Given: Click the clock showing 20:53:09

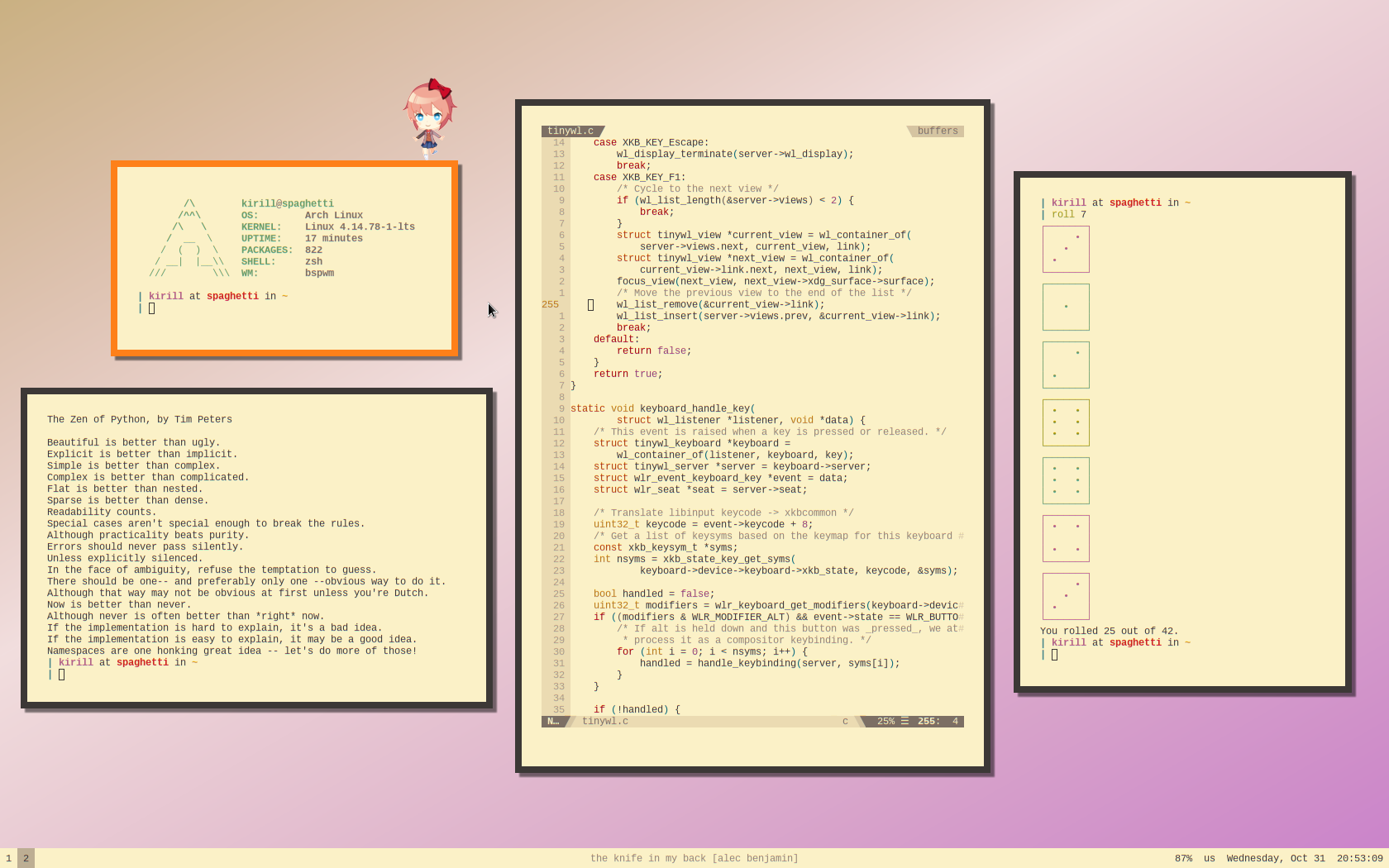Looking at the screenshot, I should tap(1360, 858).
